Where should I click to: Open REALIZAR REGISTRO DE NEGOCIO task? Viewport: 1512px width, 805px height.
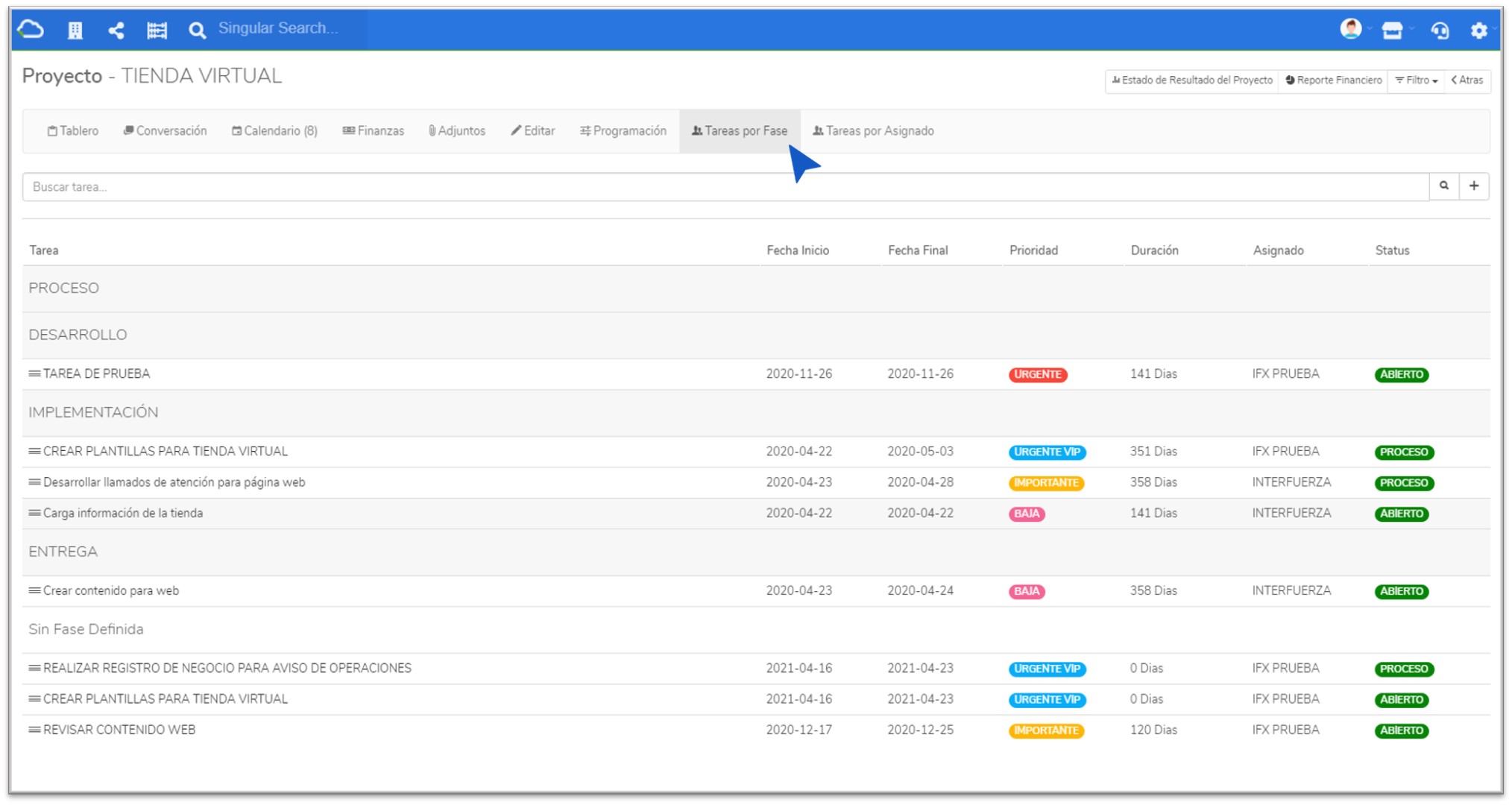pyautogui.click(x=227, y=668)
